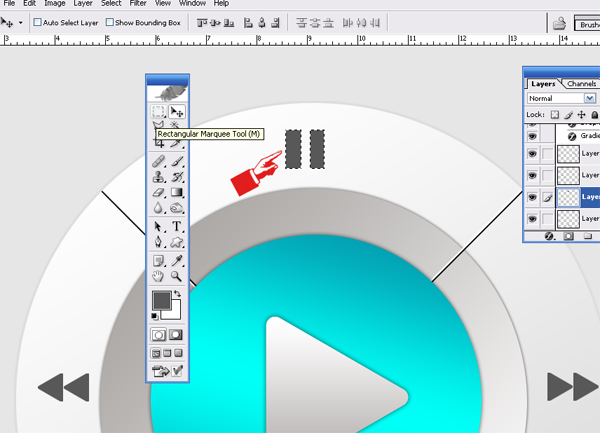
Task: Click align horizontal centers icon
Action: pos(262,23)
